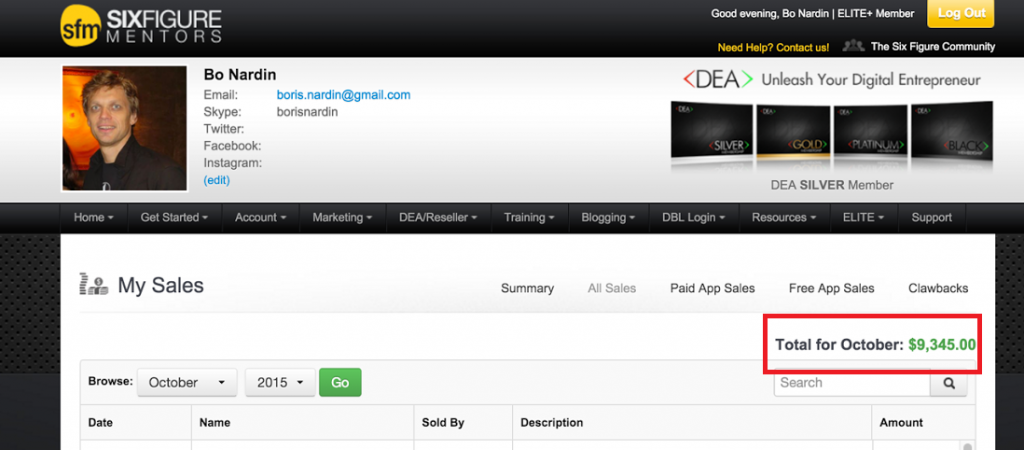Expand the Marketing menu
Screen dimensions: 1024x450
343,217
